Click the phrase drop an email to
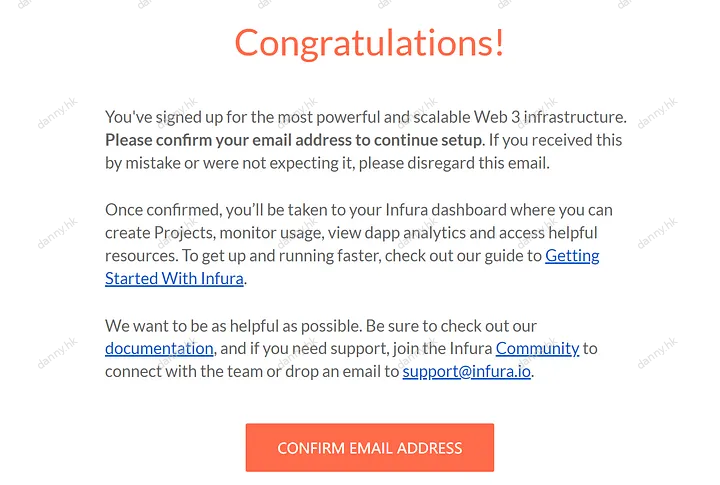 point(342,372)
